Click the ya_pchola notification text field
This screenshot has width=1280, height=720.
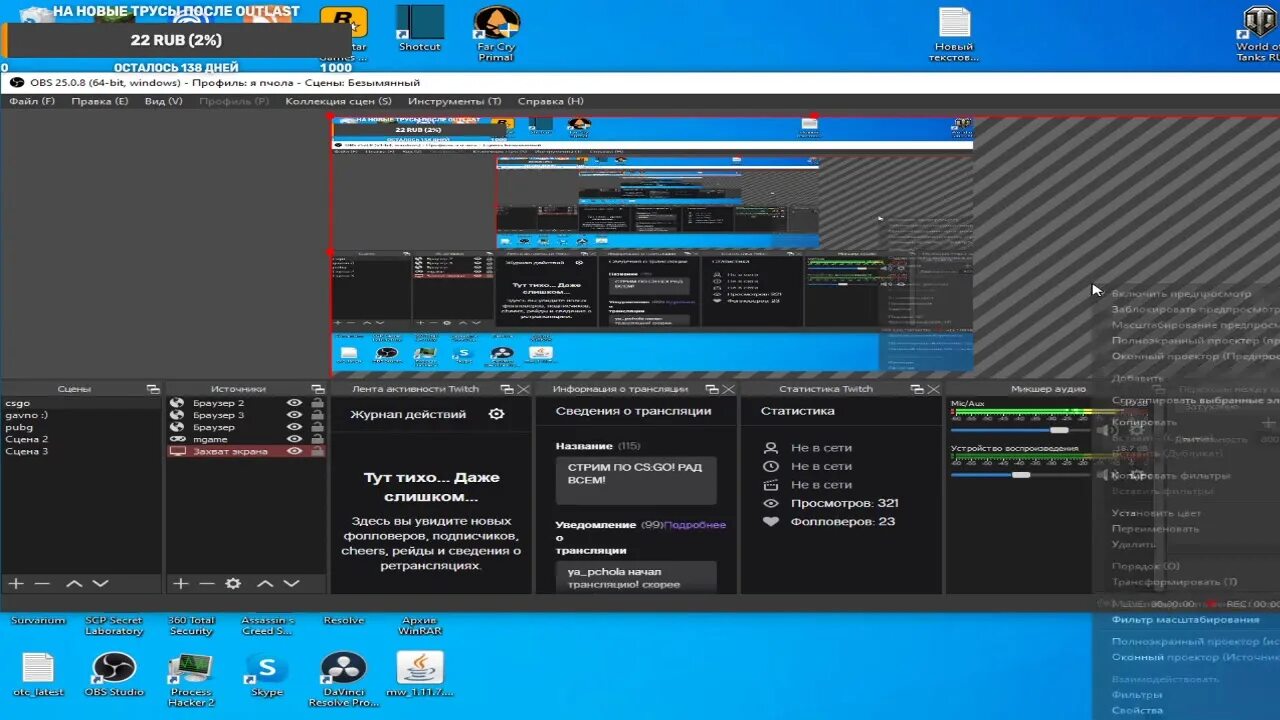(636, 577)
